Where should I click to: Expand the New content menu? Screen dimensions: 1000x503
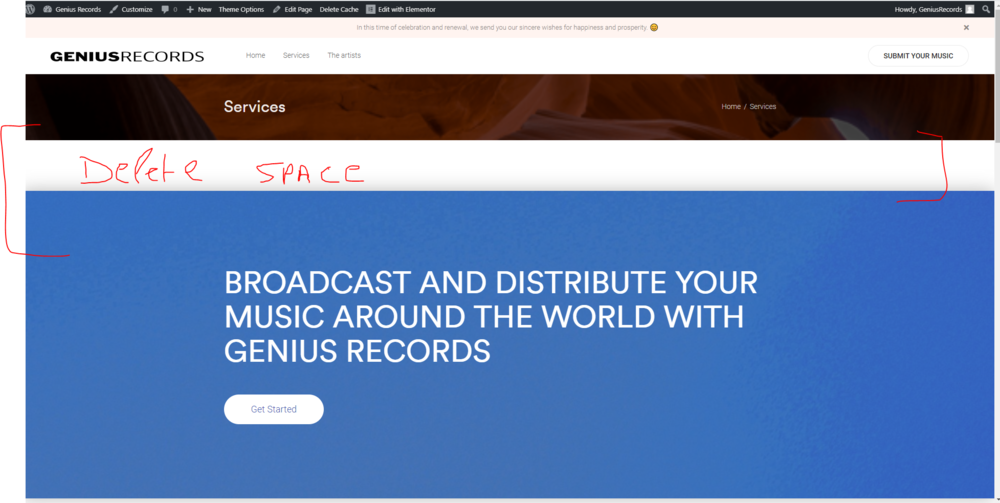(x=199, y=10)
